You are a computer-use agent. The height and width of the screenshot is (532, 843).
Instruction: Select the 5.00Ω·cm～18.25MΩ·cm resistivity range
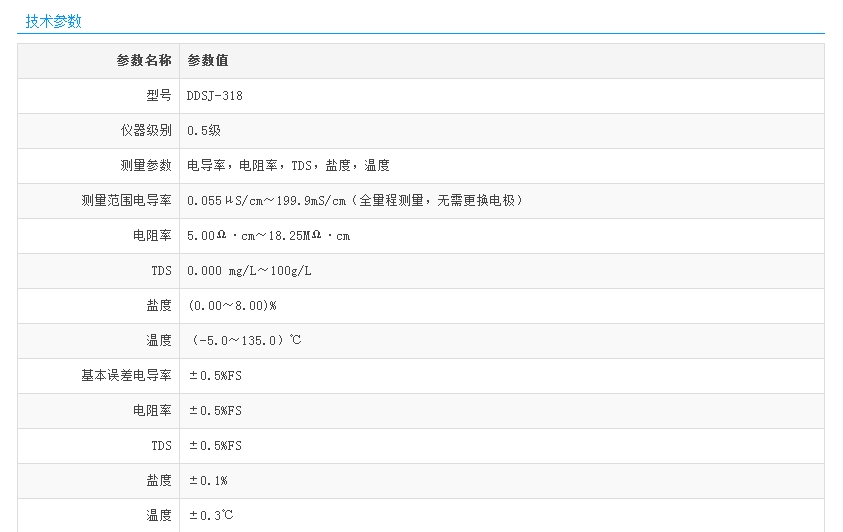[x=268, y=236]
